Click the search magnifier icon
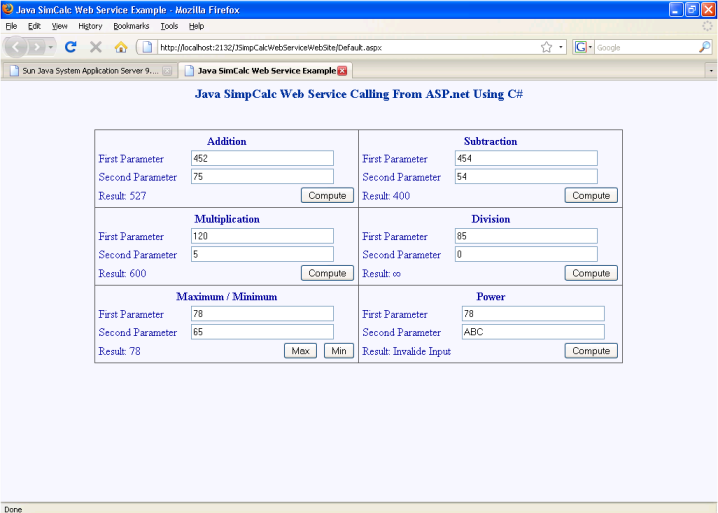This screenshot has height=513, width=718. [x=704, y=47]
